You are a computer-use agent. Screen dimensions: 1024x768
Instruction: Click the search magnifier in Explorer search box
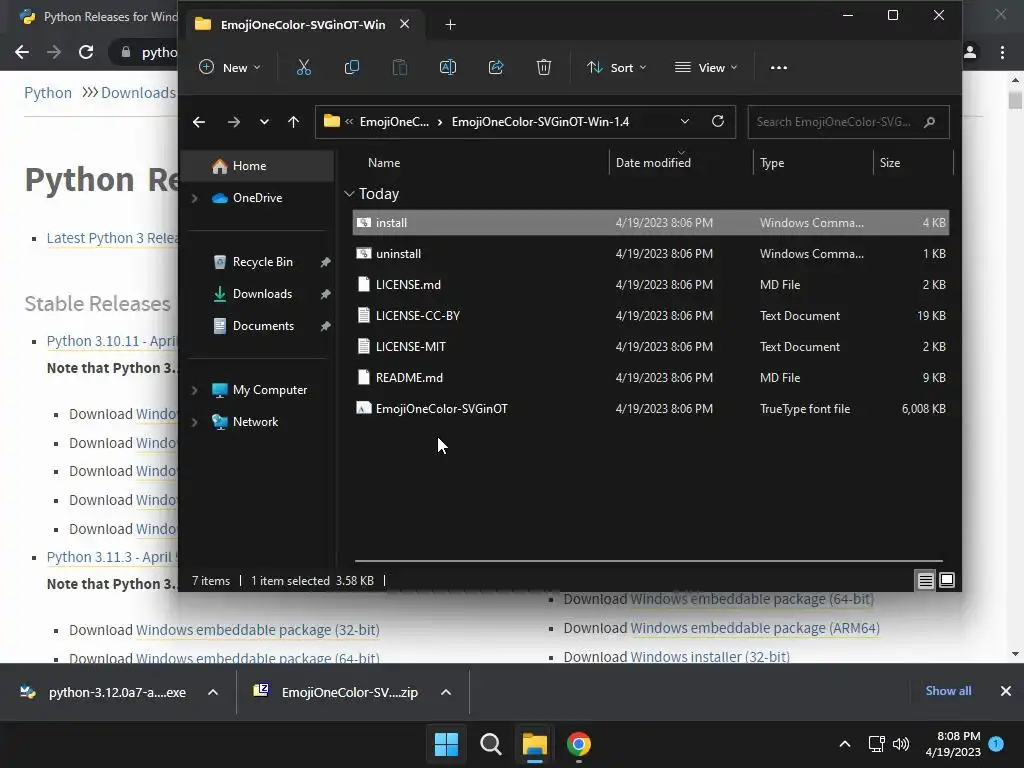point(929,122)
